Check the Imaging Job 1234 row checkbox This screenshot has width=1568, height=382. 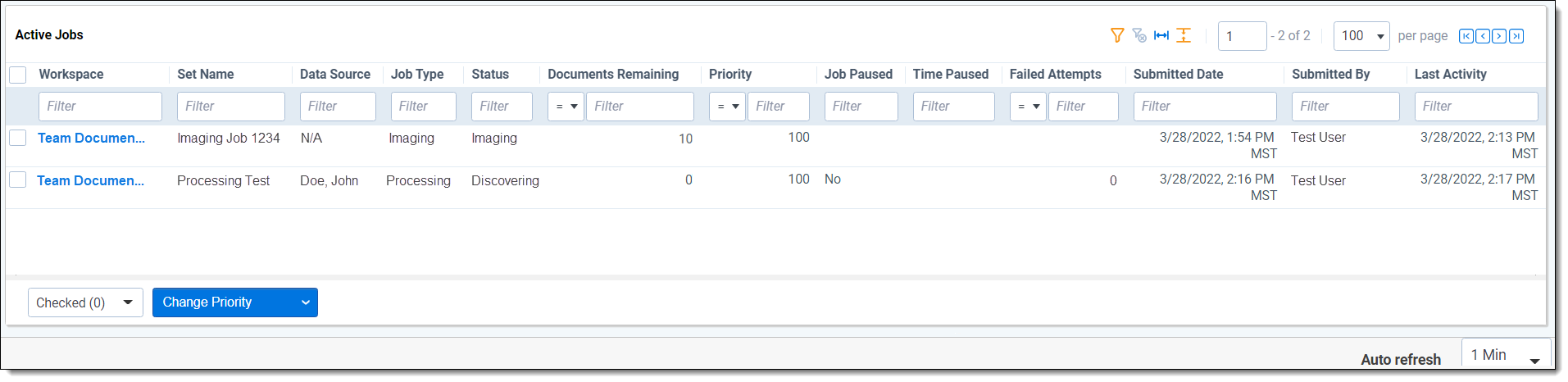click(x=18, y=138)
